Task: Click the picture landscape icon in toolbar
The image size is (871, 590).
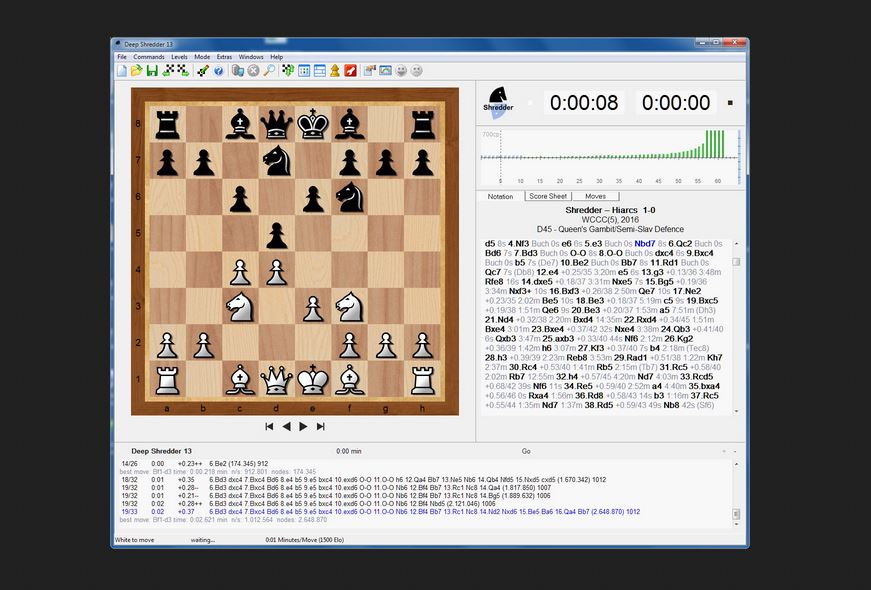Action: (385, 71)
